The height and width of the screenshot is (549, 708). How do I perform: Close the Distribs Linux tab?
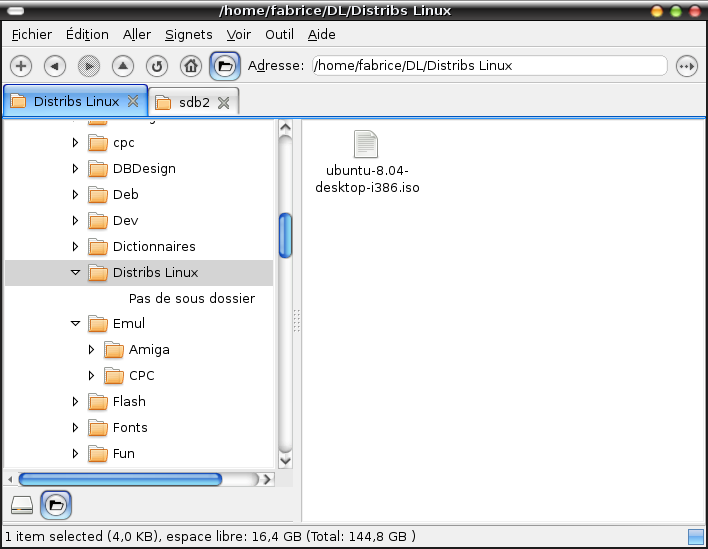point(133,101)
